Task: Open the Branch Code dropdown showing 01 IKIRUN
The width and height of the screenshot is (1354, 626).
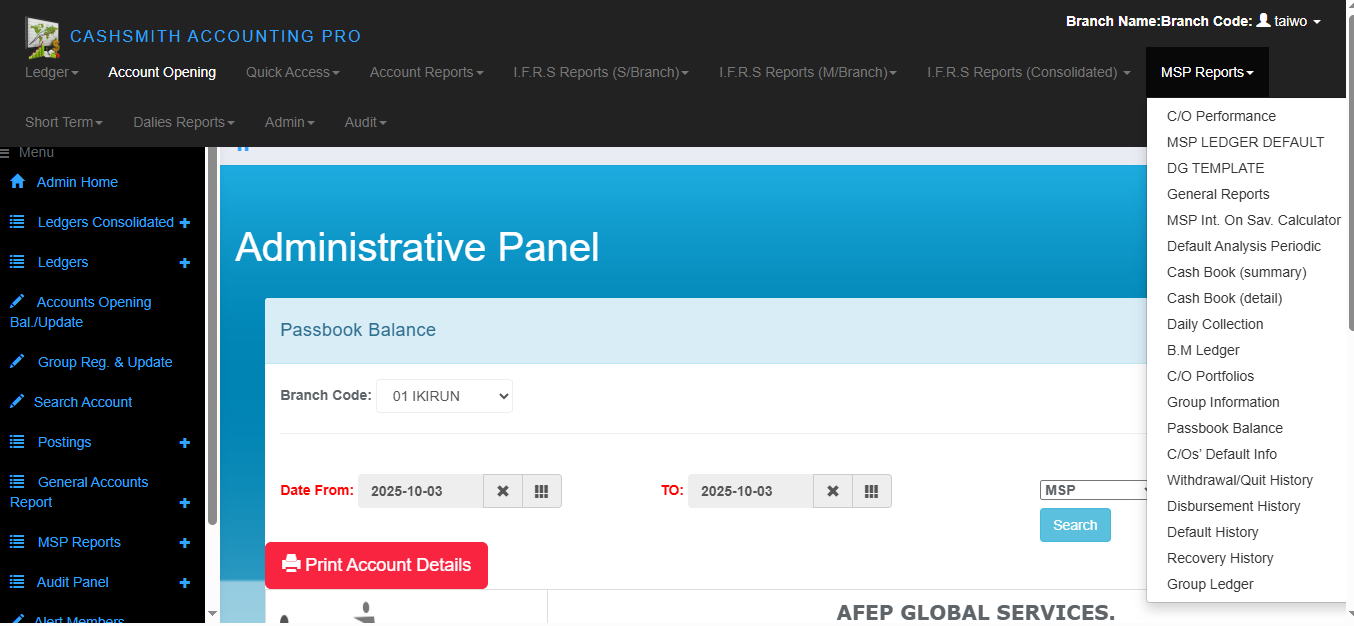Action: click(x=444, y=396)
